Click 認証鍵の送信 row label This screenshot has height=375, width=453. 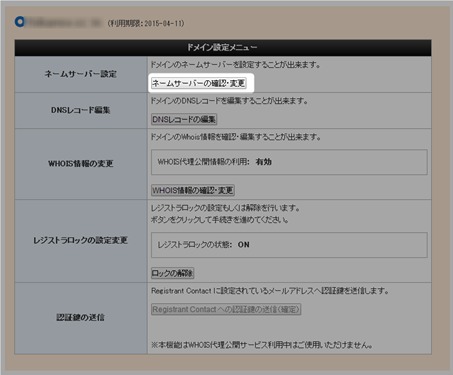[81, 317]
